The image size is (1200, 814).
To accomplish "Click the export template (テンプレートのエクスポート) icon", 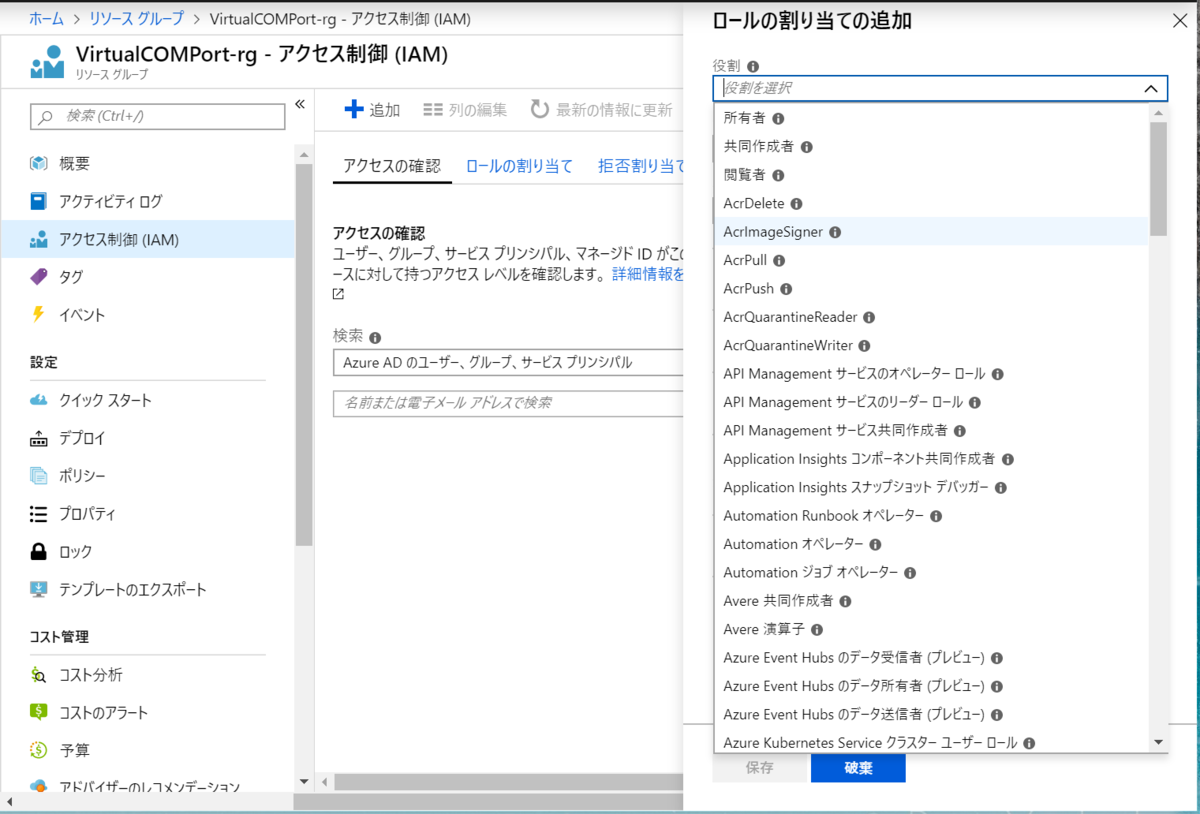I will (39, 589).
